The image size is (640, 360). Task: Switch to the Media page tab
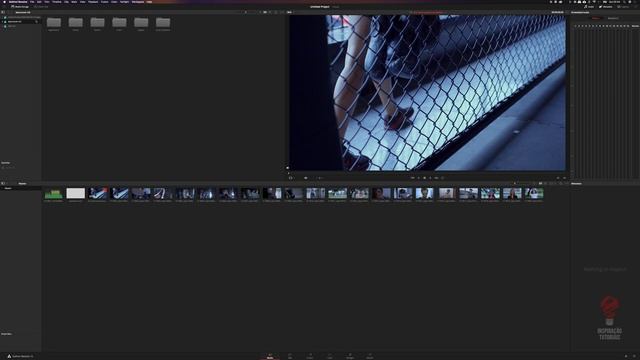pos(270,356)
